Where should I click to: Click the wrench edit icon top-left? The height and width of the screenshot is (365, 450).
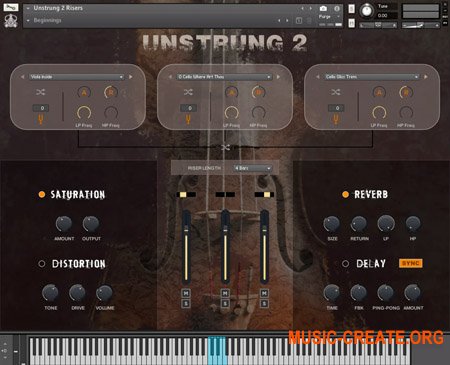(x=11, y=7)
